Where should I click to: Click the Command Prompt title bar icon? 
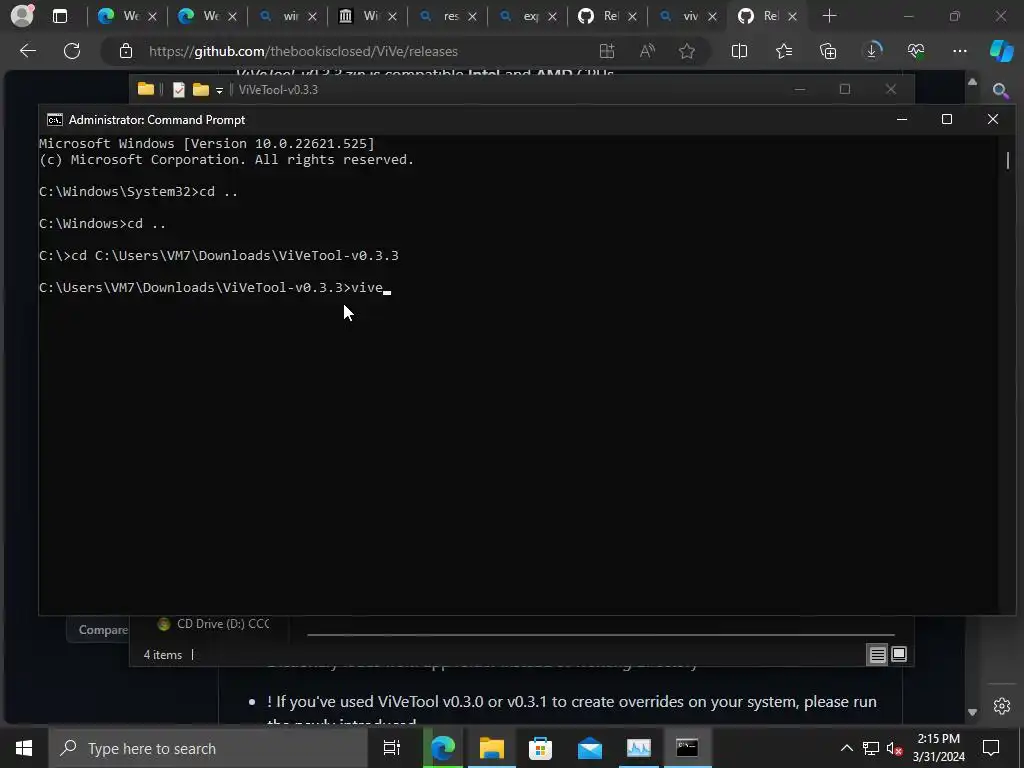(x=55, y=120)
